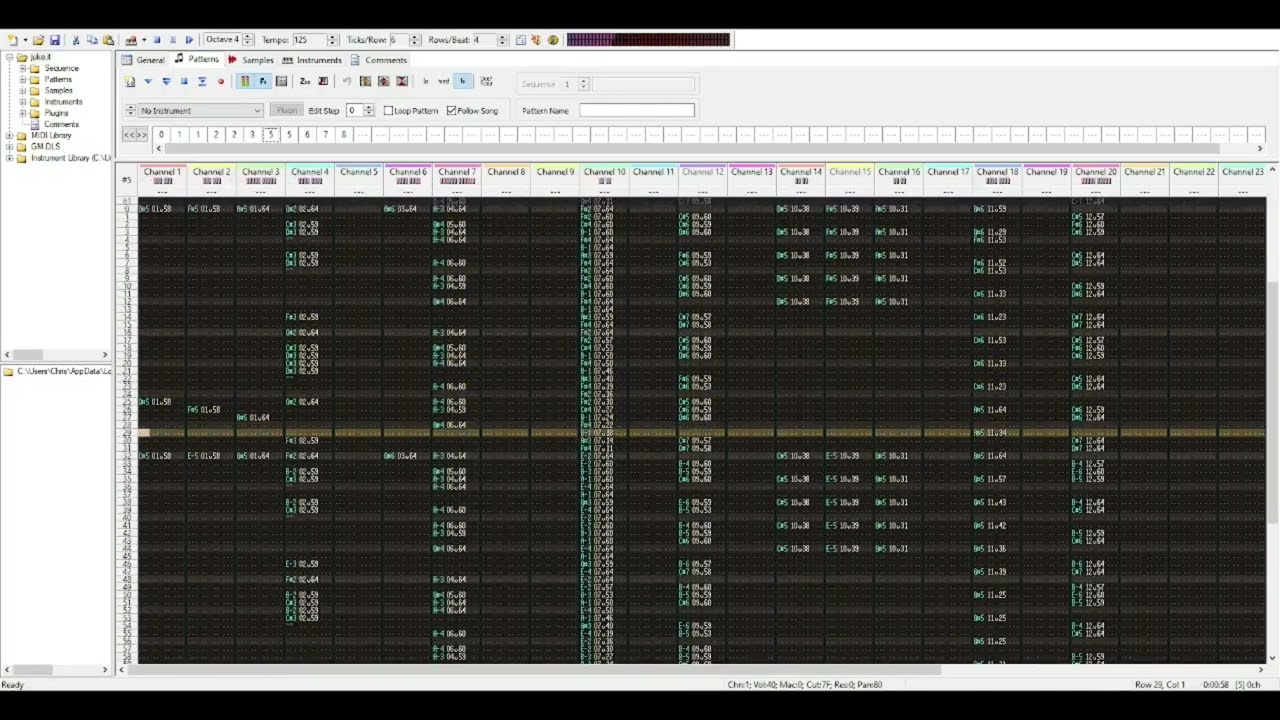The image size is (1280, 720).
Task: Expand the GM.DLS node
Action: click(x=9, y=146)
